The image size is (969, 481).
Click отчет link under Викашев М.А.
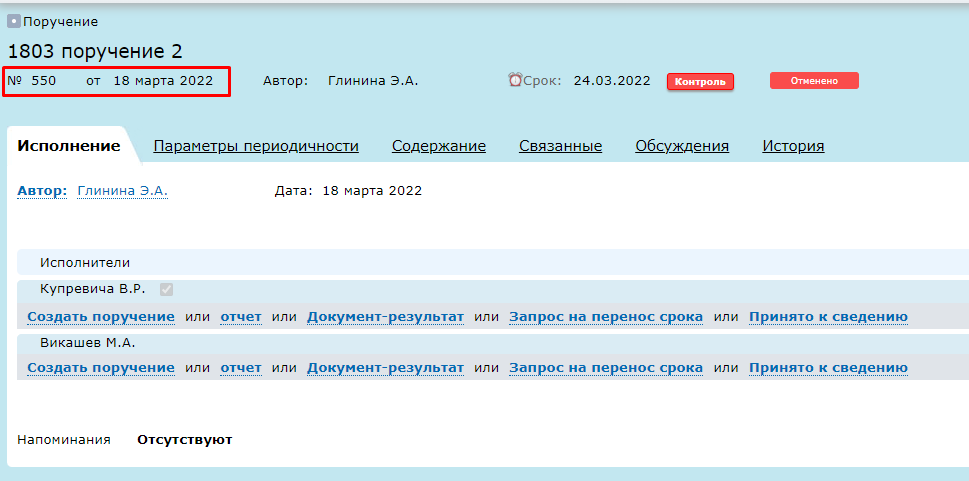tap(241, 368)
